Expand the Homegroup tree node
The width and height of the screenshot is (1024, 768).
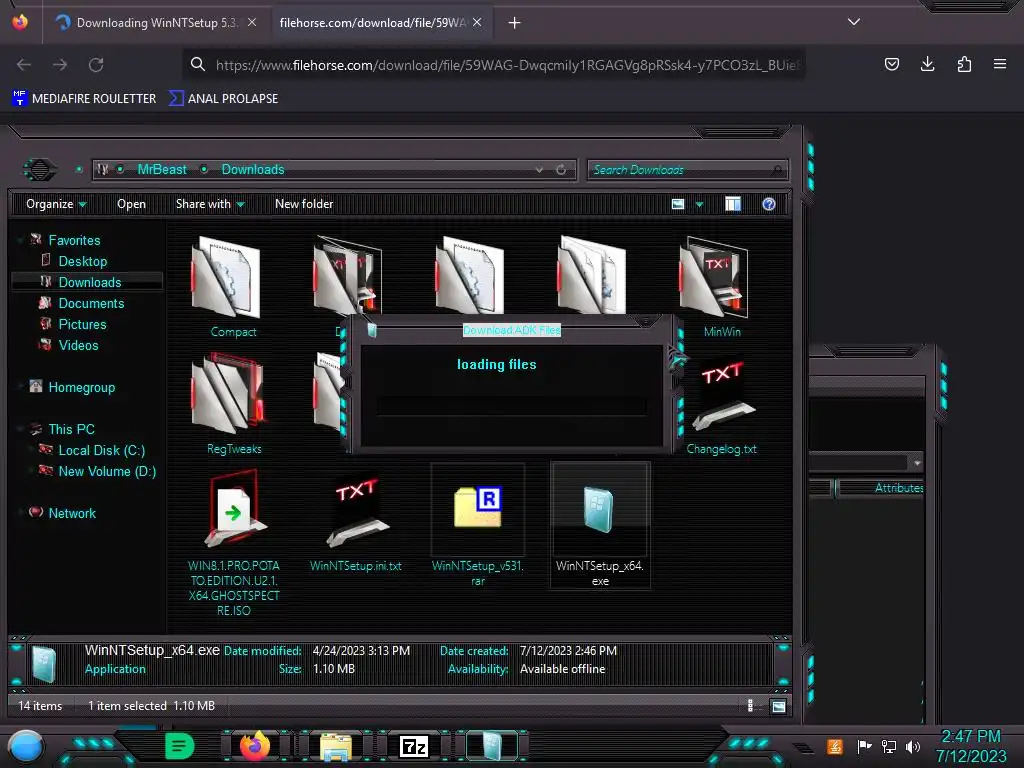[19, 387]
